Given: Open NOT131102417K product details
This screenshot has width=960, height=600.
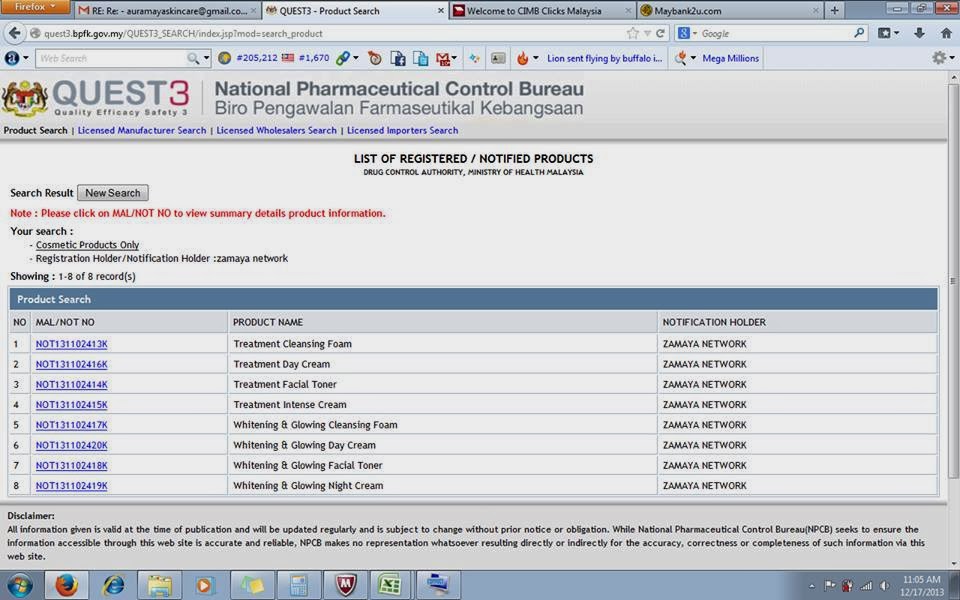Looking at the screenshot, I should pyautogui.click(x=72, y=425).
